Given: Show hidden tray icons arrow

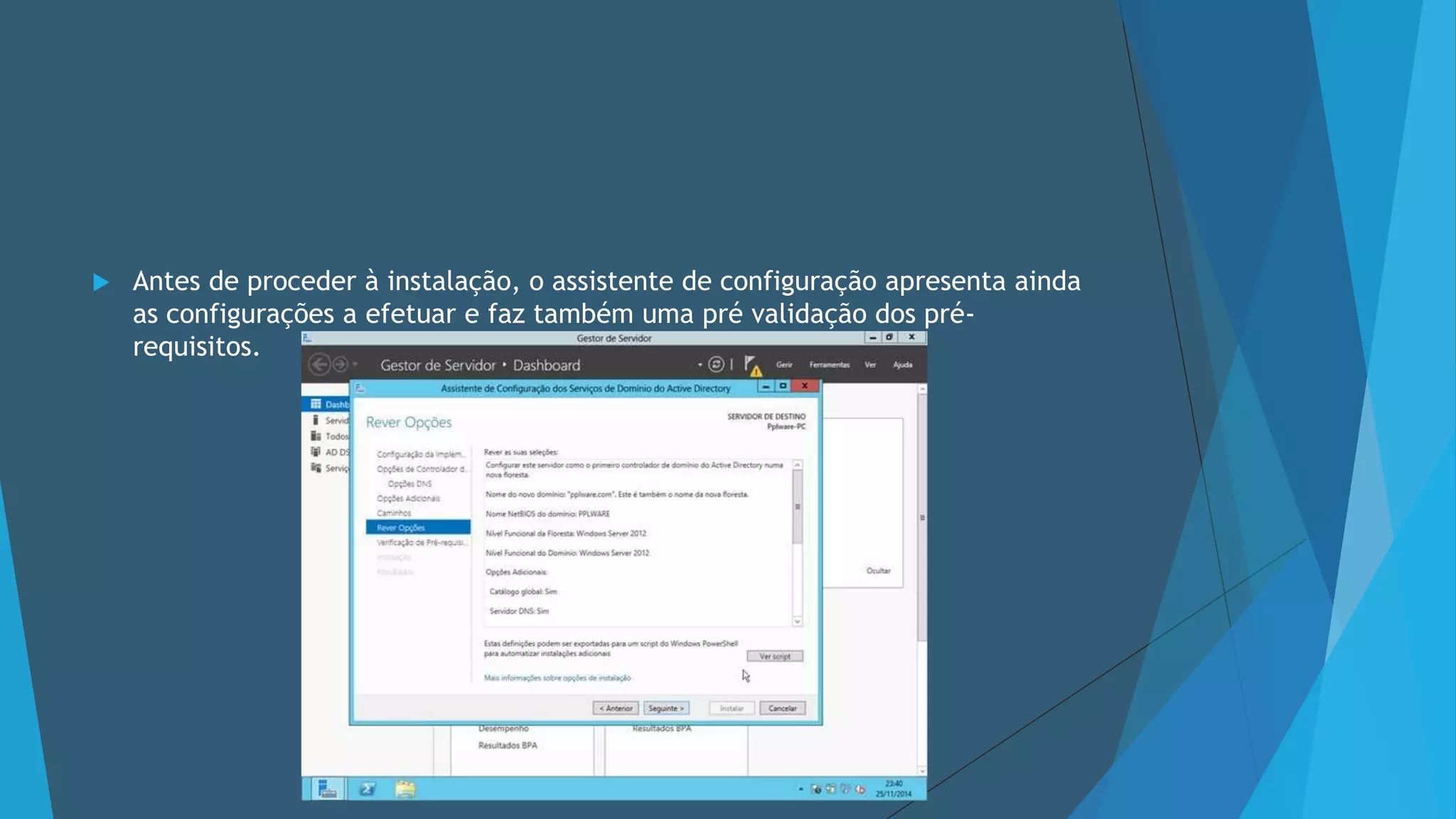Looking at the screenshot, I should click(801, 789).
